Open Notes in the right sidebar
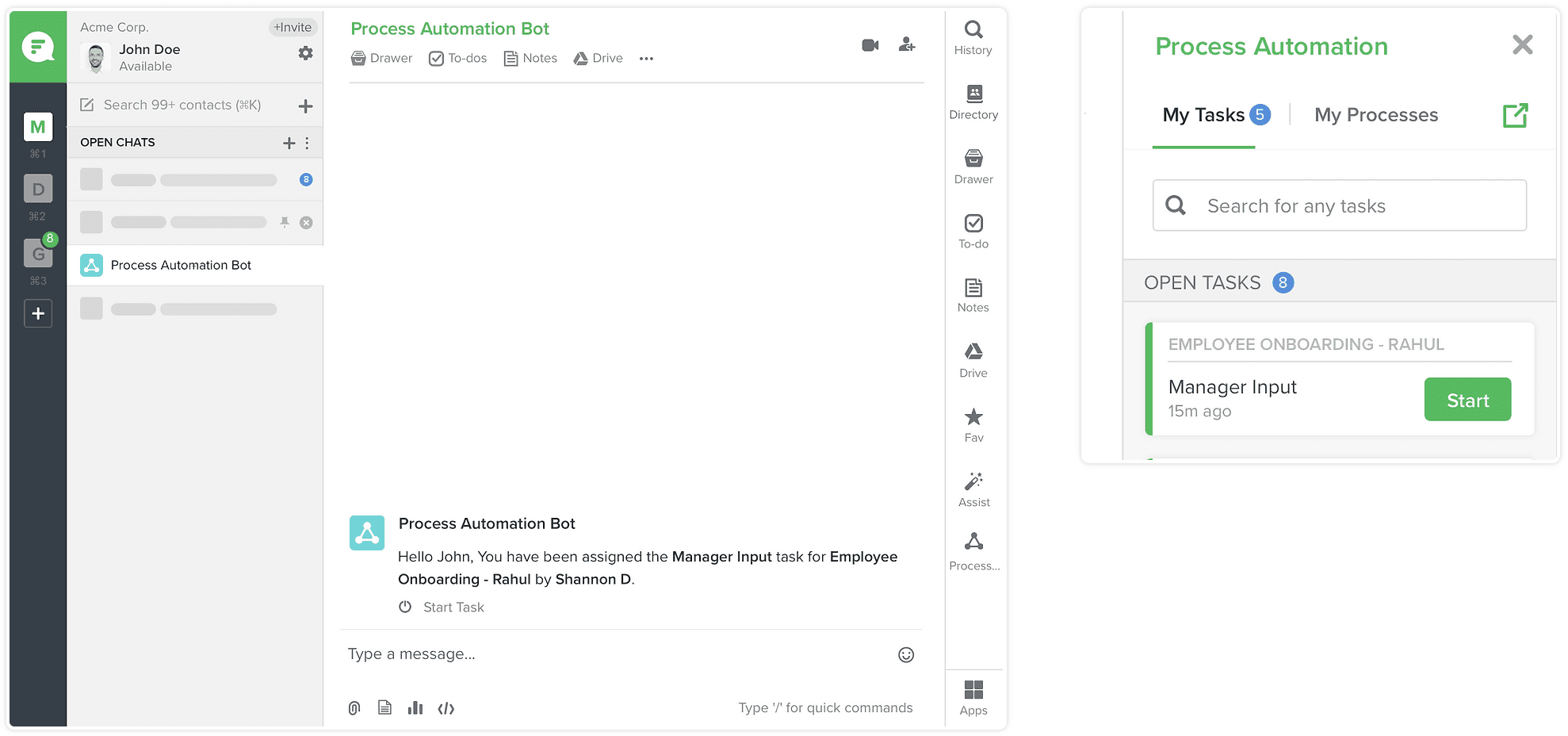 point(973,296)
